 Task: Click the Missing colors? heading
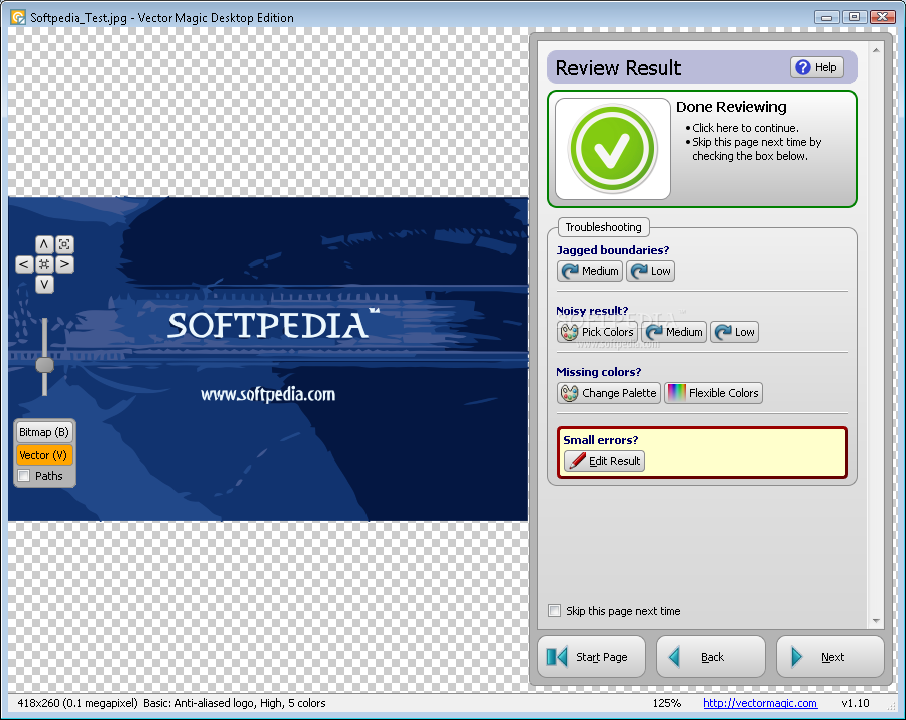coord(599,372)
